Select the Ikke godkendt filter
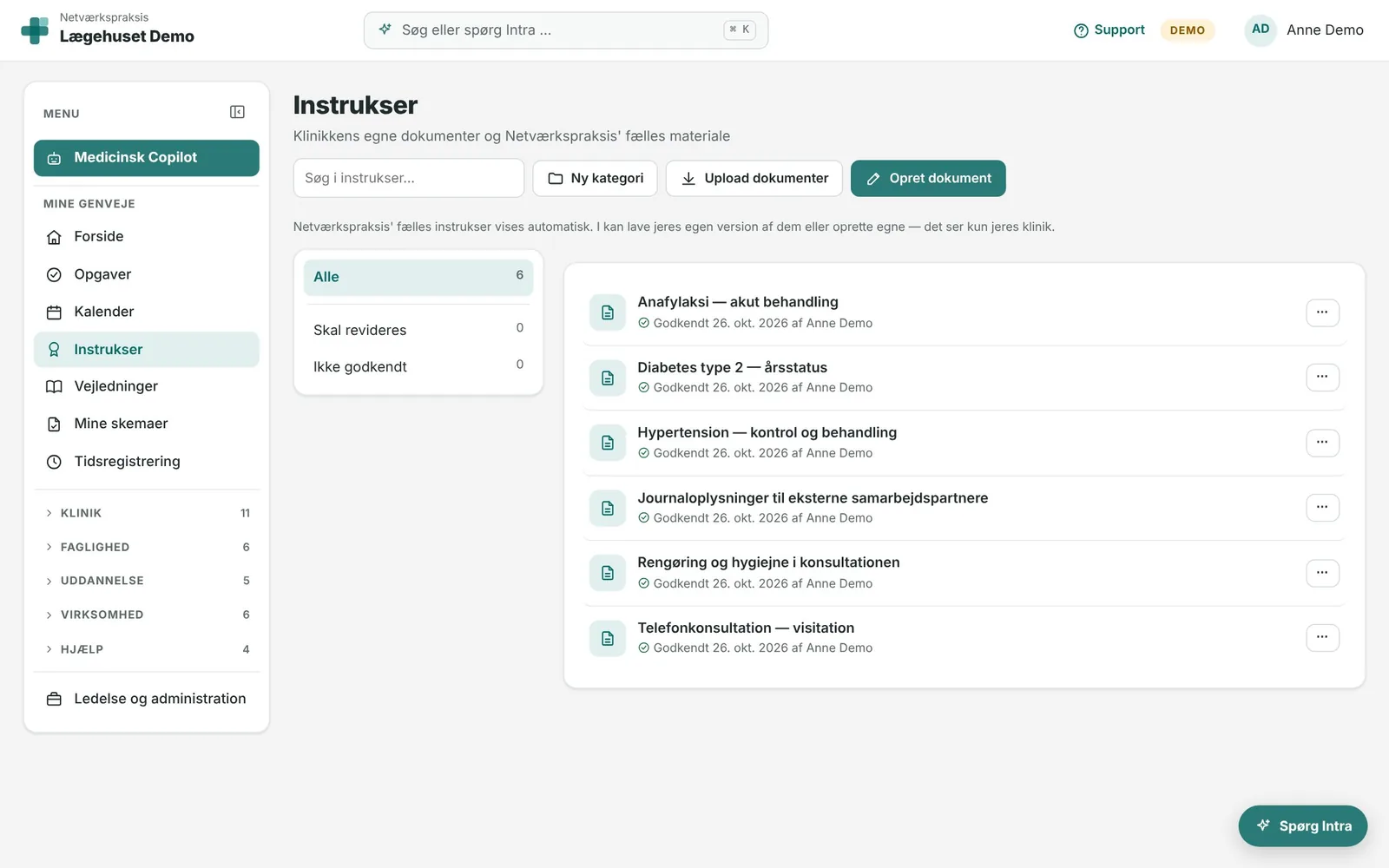This screenshot has height=868, width=1389. click(418, 366)
